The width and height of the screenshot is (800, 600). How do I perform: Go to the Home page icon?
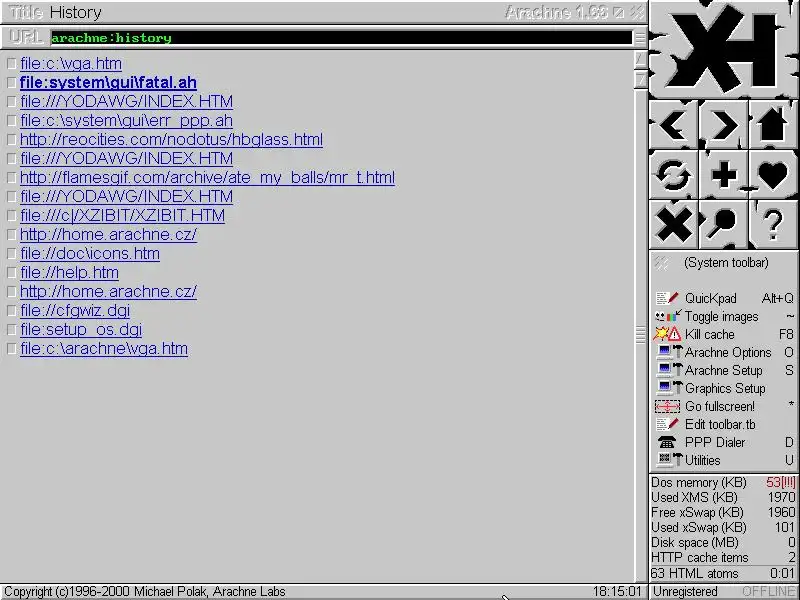pos(773,124)
